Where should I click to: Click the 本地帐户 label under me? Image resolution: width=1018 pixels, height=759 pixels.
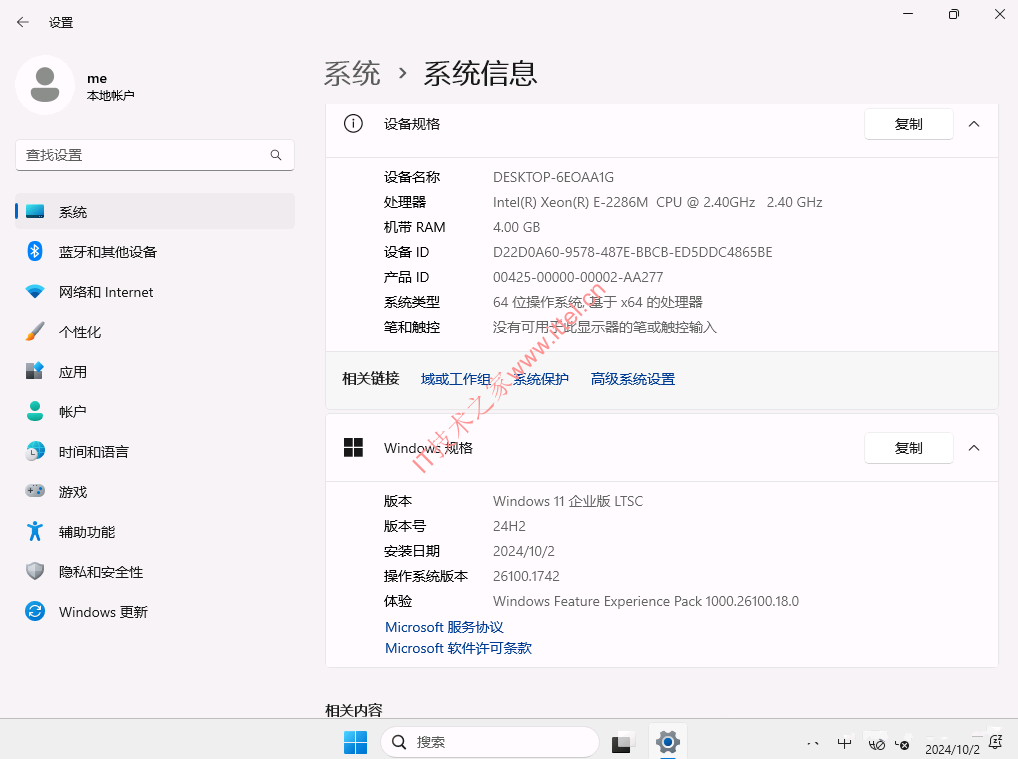pos(110,95)
